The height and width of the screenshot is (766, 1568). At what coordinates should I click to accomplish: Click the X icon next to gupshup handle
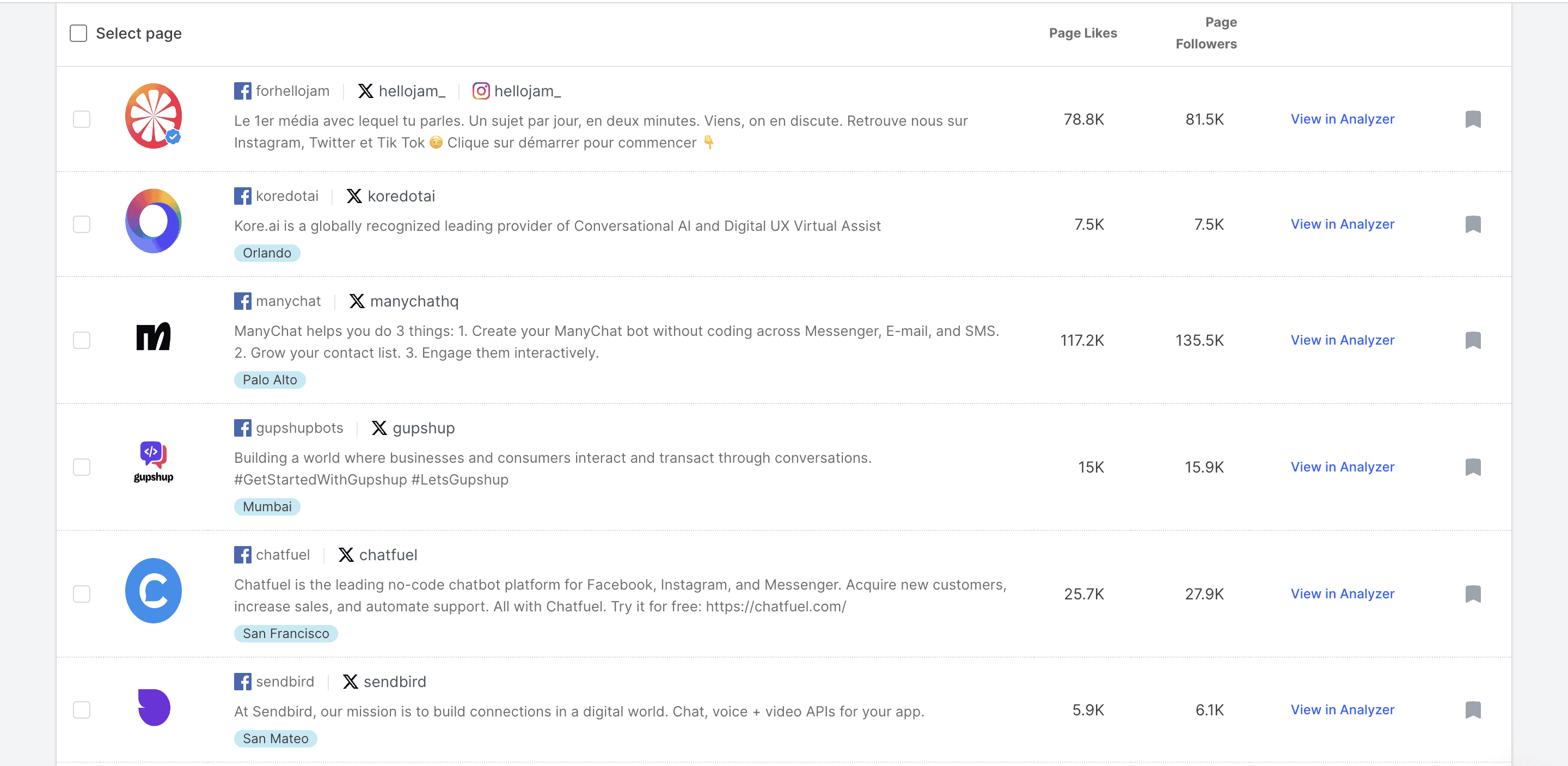[379, 427]
